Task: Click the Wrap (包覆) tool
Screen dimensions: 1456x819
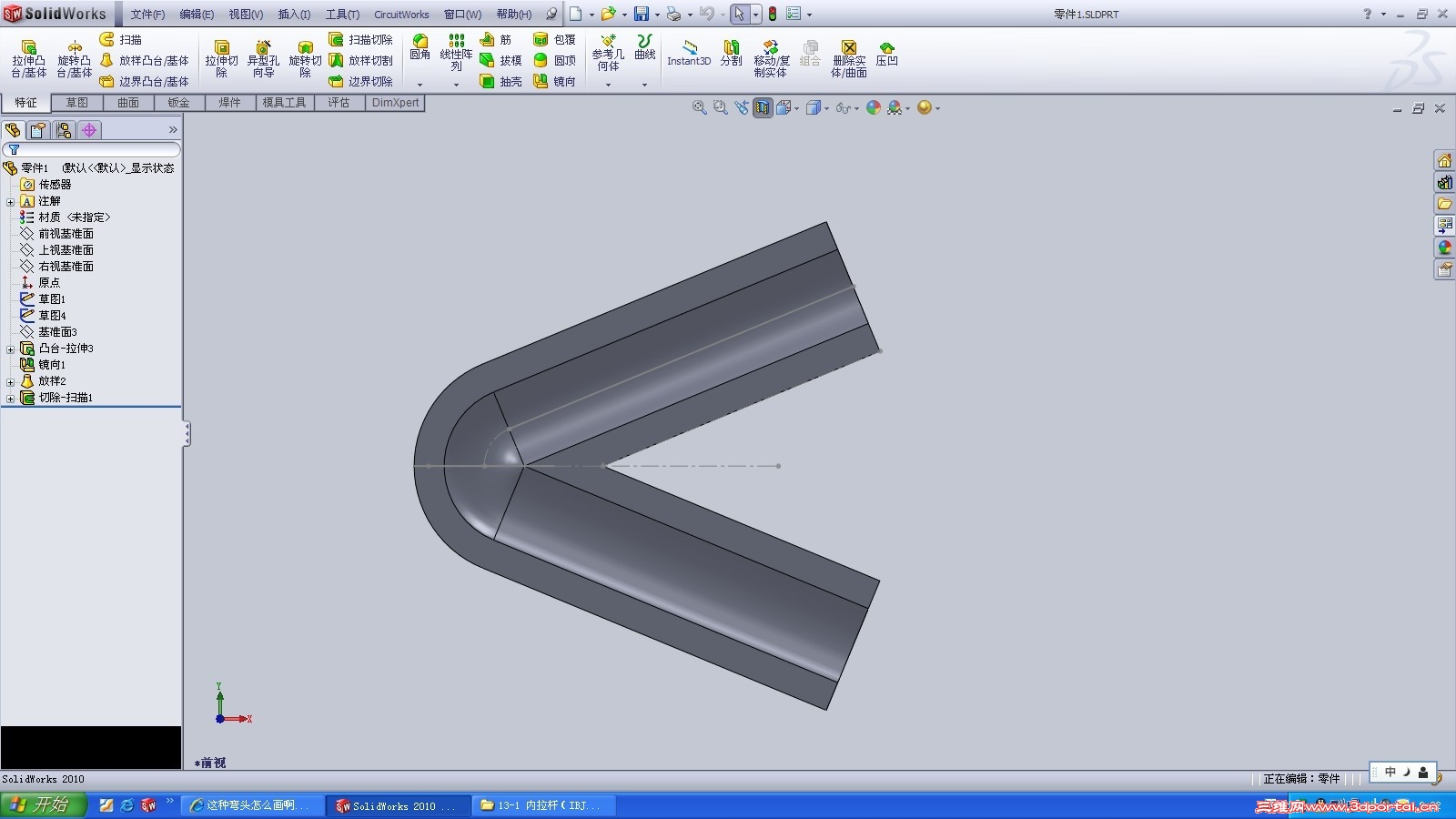Action: [554, 40]
